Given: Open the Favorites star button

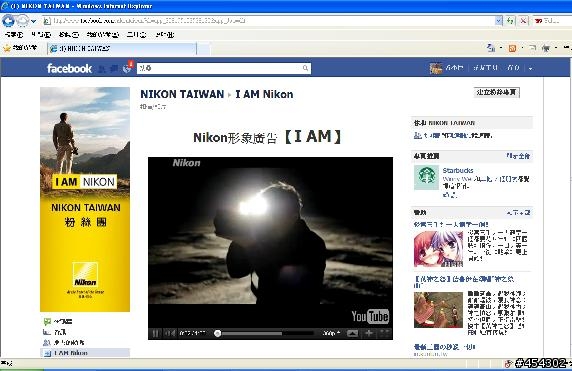Looking at the screenshot, I should 20,48.
